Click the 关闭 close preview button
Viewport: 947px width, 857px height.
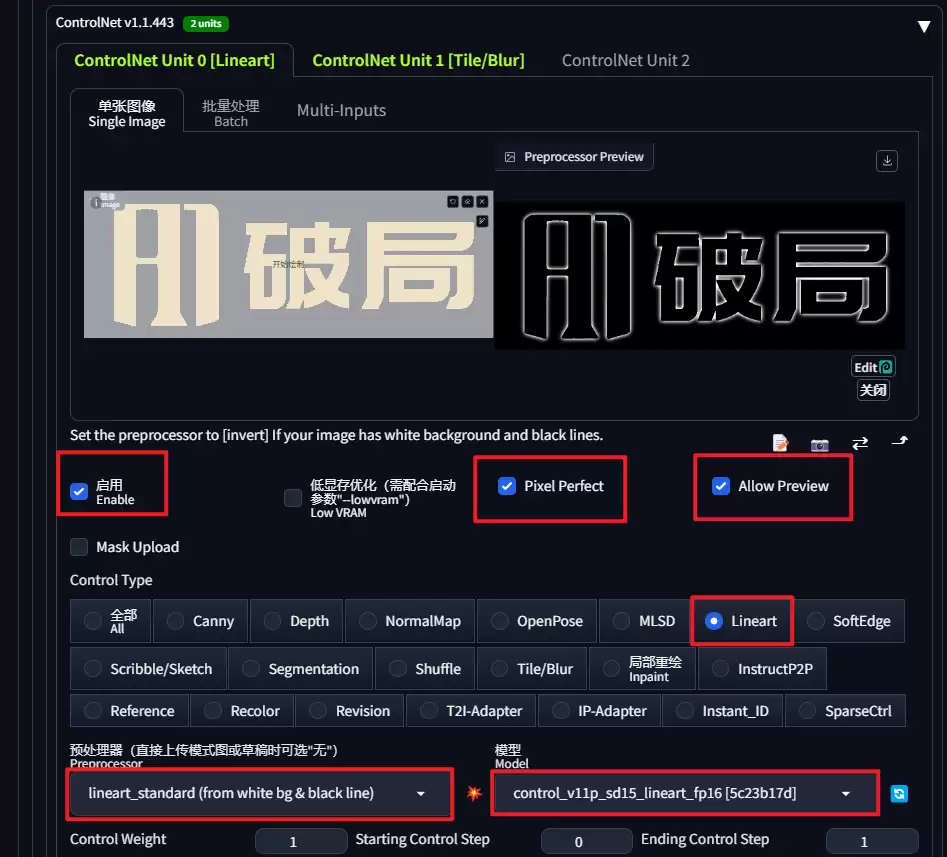pos(873,390)
